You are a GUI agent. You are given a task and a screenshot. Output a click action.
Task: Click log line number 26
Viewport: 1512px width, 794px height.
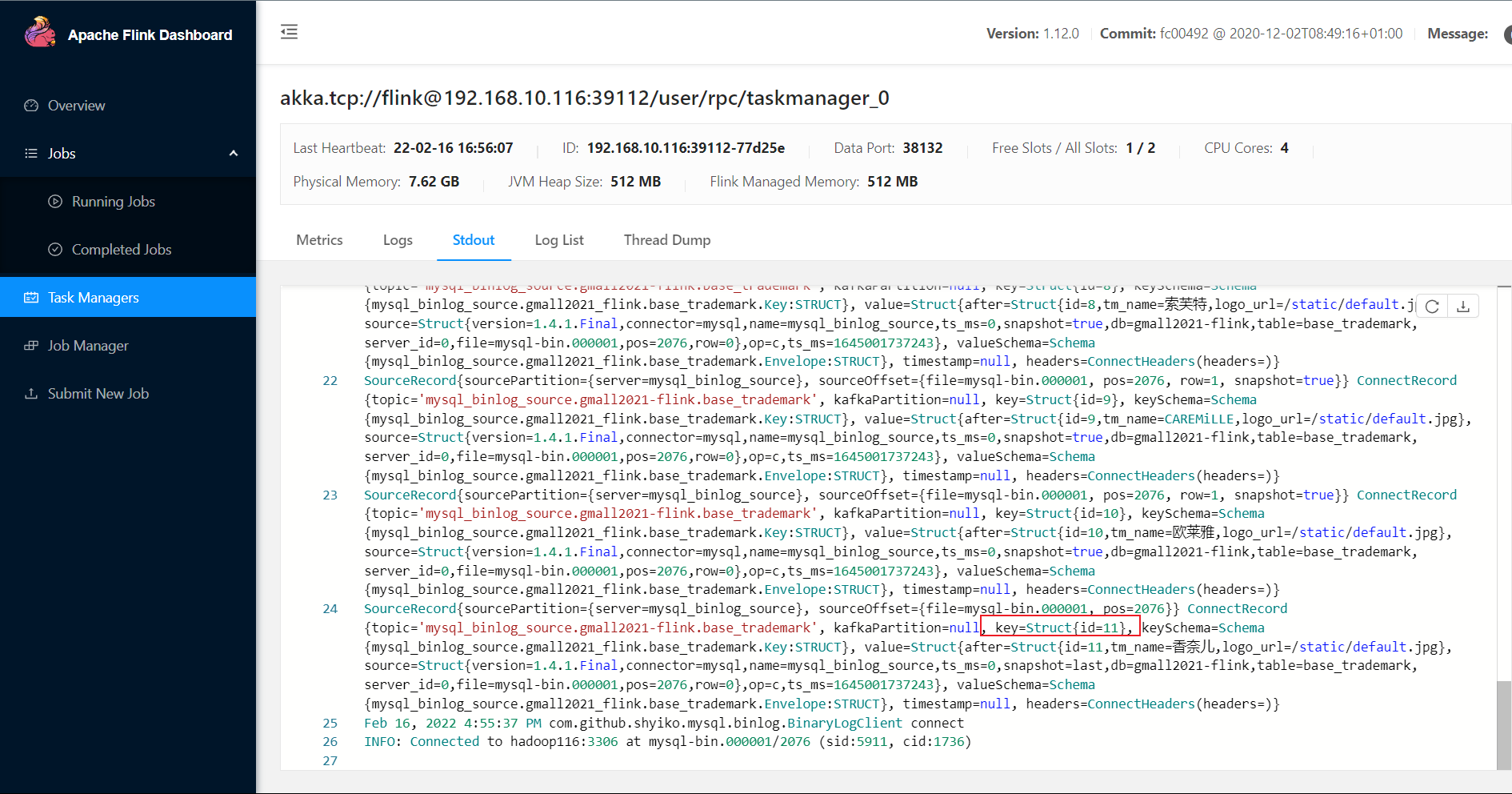[330, 742]
